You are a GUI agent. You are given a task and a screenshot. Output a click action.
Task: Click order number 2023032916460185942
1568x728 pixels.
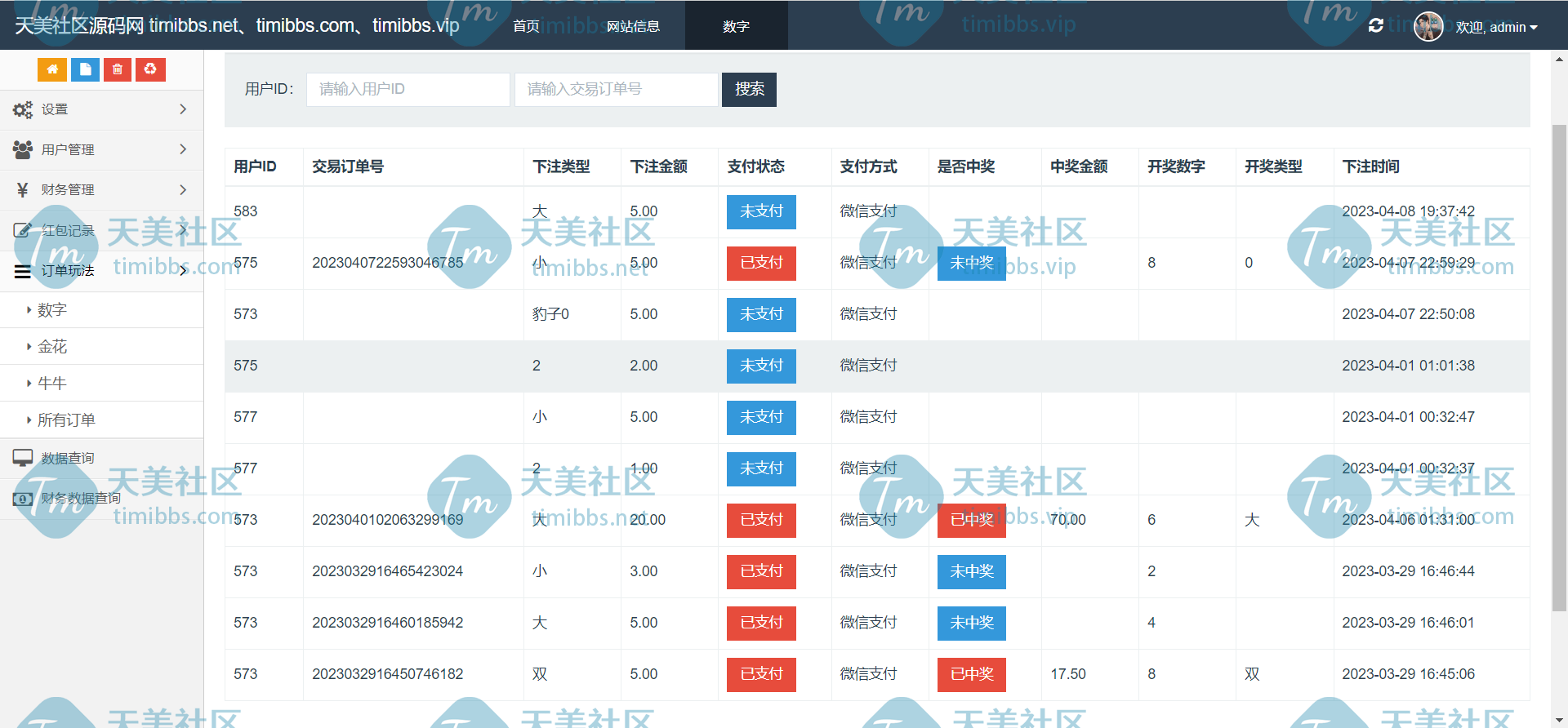pos(387,623)
